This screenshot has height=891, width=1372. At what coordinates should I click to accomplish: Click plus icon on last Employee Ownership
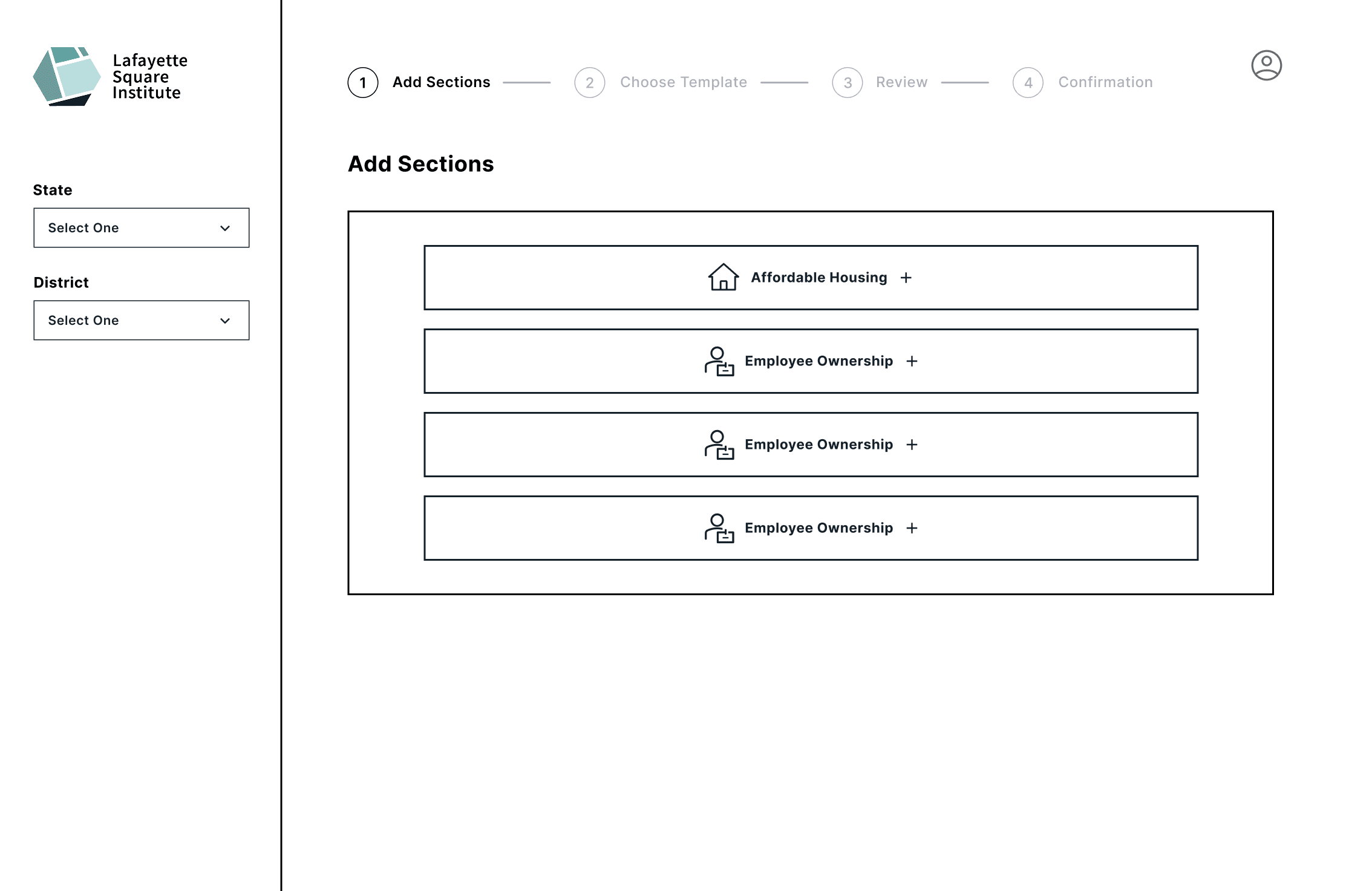click(x=912, y=528)
